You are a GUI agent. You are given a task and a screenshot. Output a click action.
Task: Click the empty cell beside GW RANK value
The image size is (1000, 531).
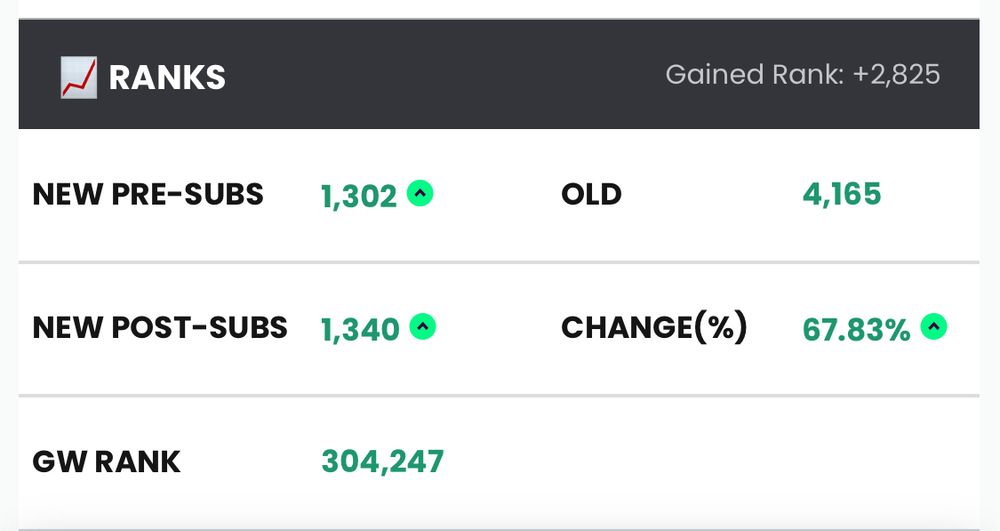point(765,462)
